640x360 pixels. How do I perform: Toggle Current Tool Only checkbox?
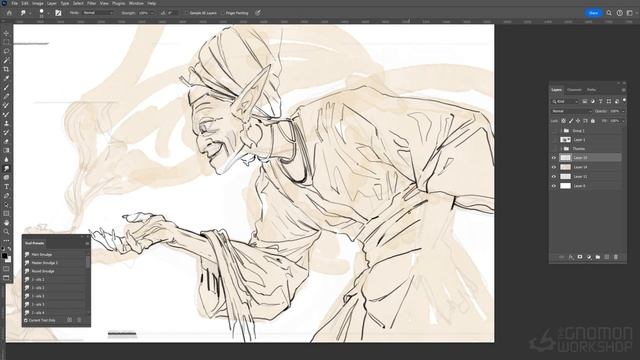[26, 320]
